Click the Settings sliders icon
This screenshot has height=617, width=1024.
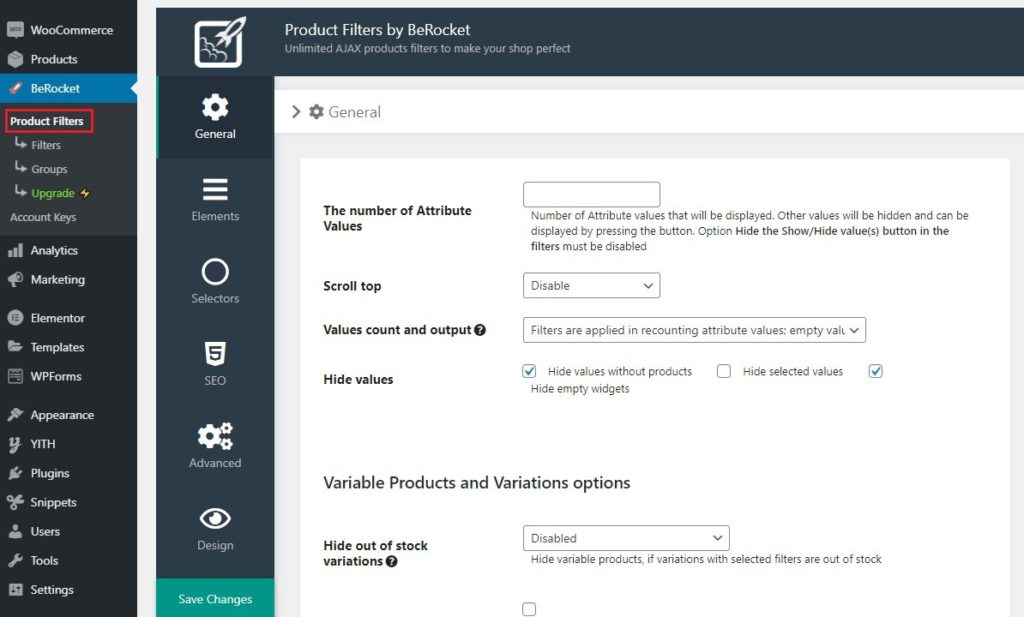15,590
